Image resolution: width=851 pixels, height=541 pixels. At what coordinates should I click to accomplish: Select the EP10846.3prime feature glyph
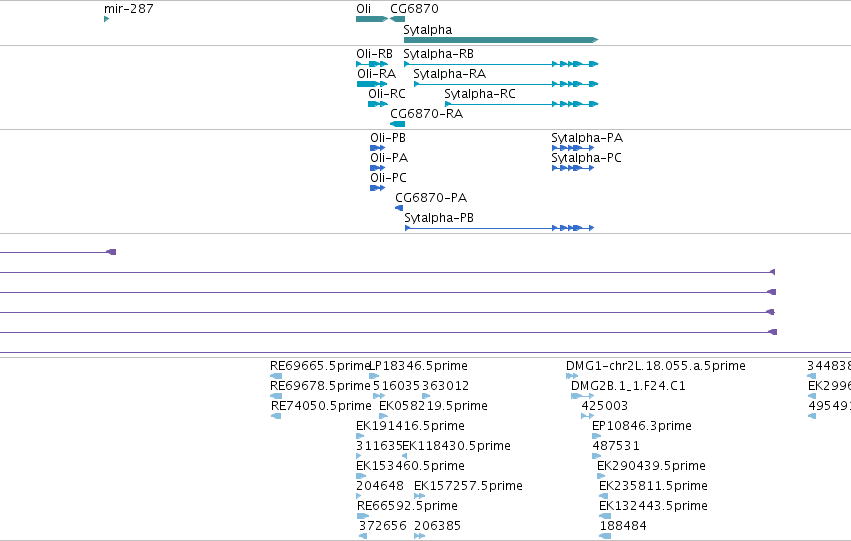[596, 436]
